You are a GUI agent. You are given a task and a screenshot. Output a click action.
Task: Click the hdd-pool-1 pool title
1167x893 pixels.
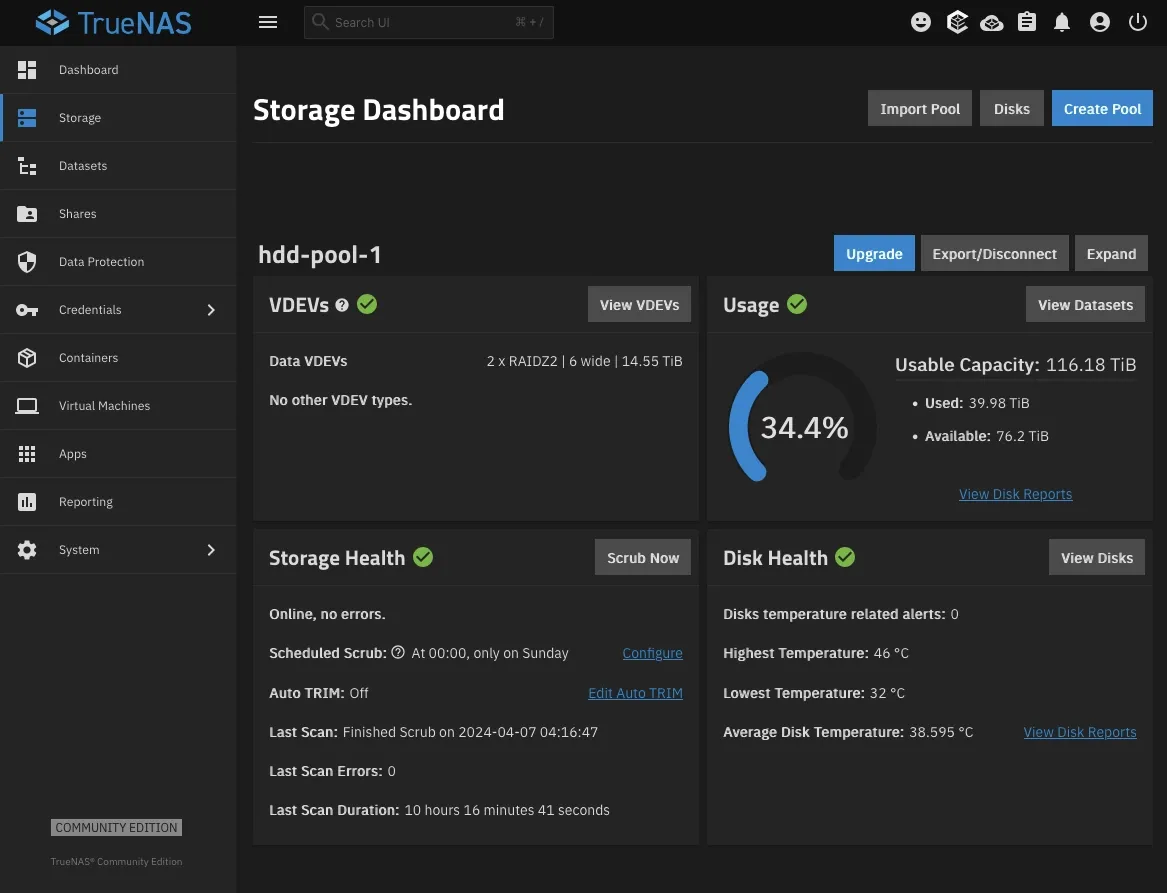pos(320,255)
